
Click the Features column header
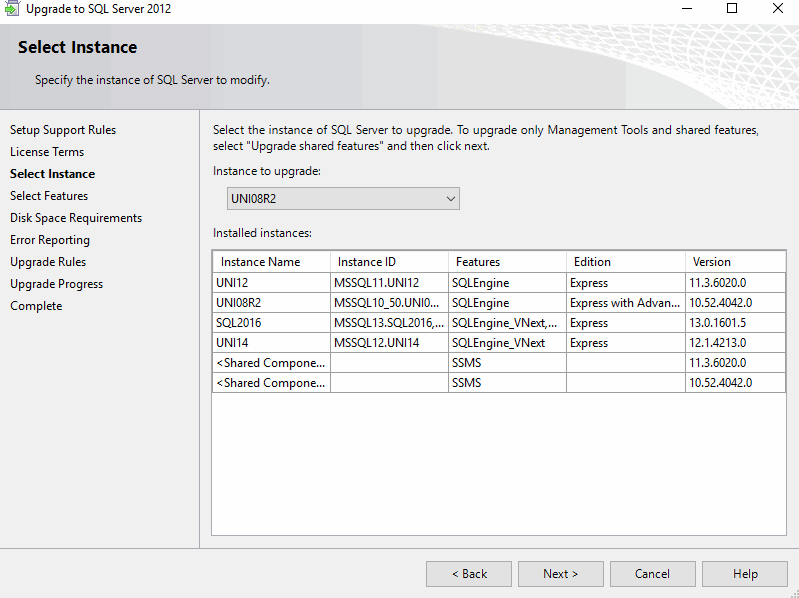[506, 262]
